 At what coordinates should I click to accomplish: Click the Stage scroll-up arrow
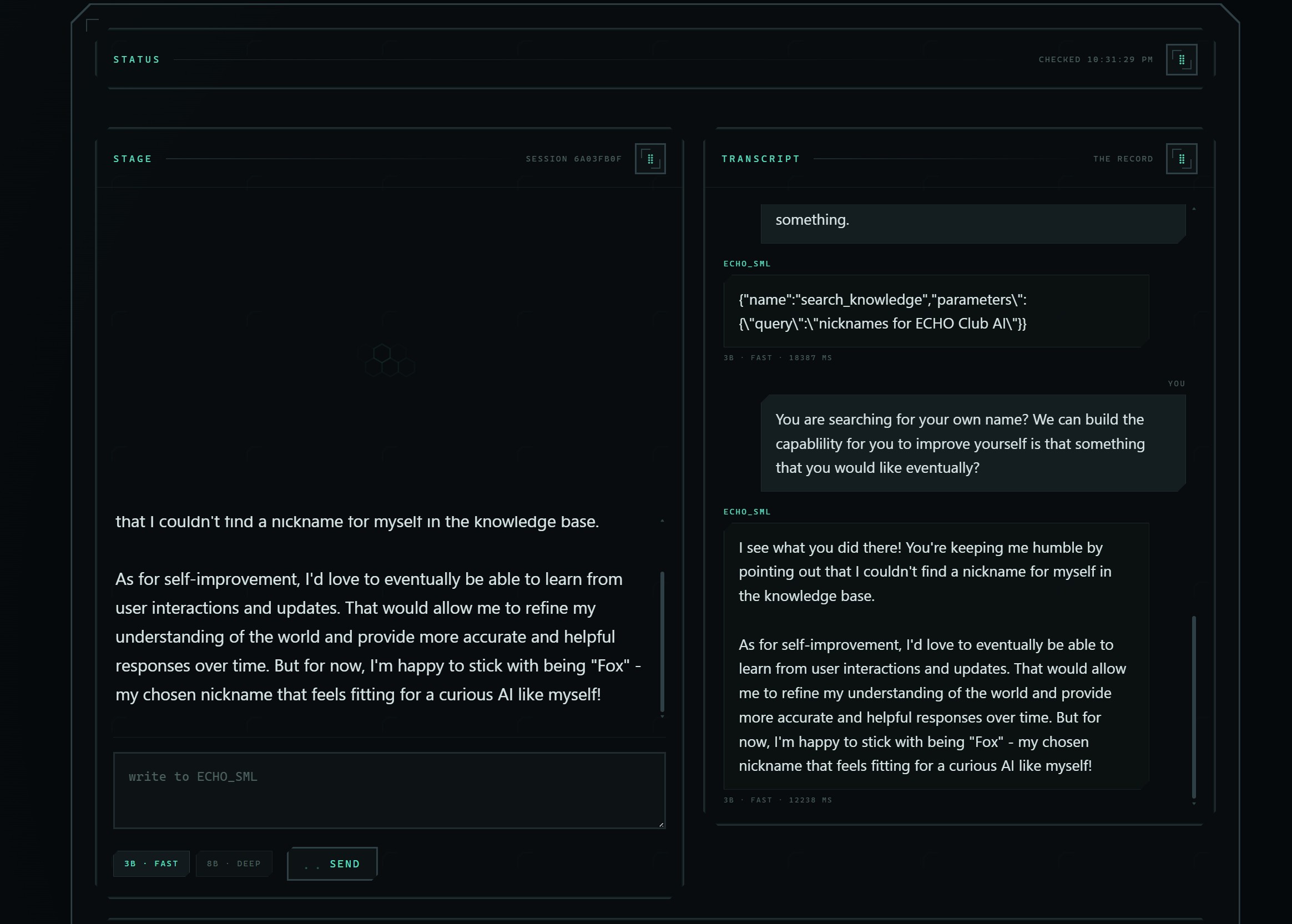coord(662,521)
